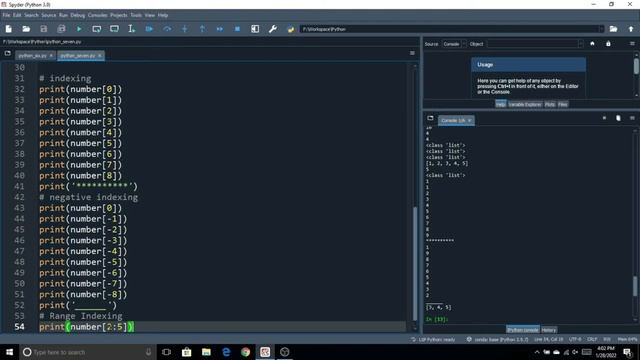Switch to the Files tab

[x=562, y=104]
